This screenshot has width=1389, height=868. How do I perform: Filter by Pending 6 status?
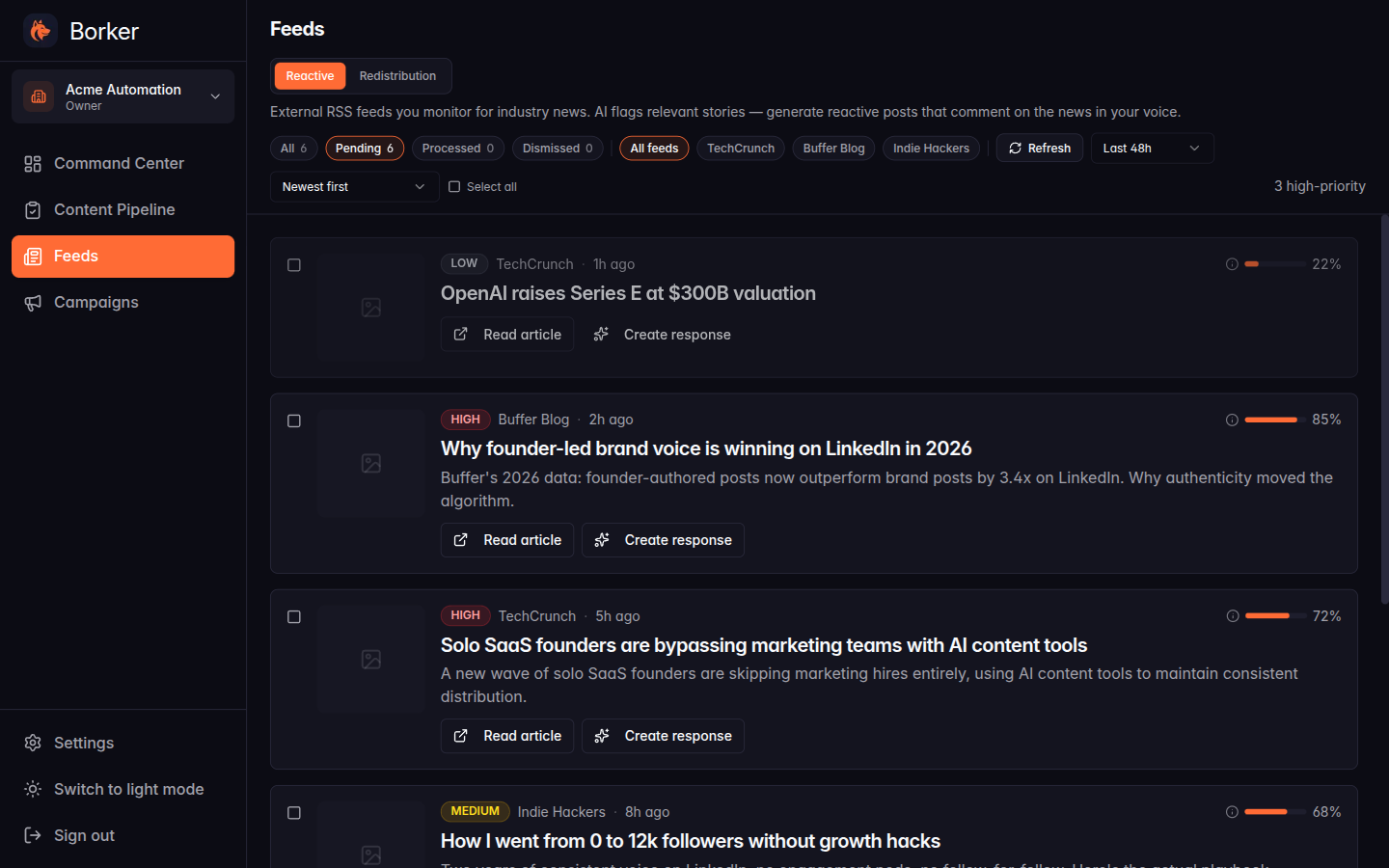(x=365, y=149)
